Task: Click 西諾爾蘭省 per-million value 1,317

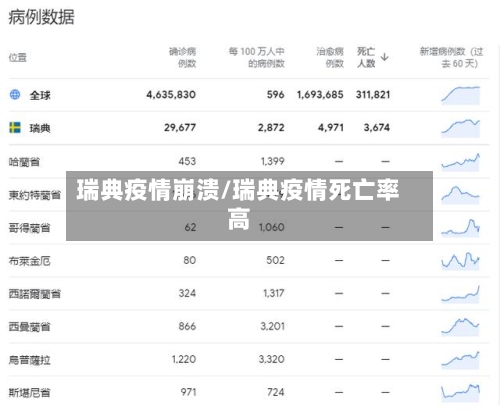Action: (x=274, y=293)
